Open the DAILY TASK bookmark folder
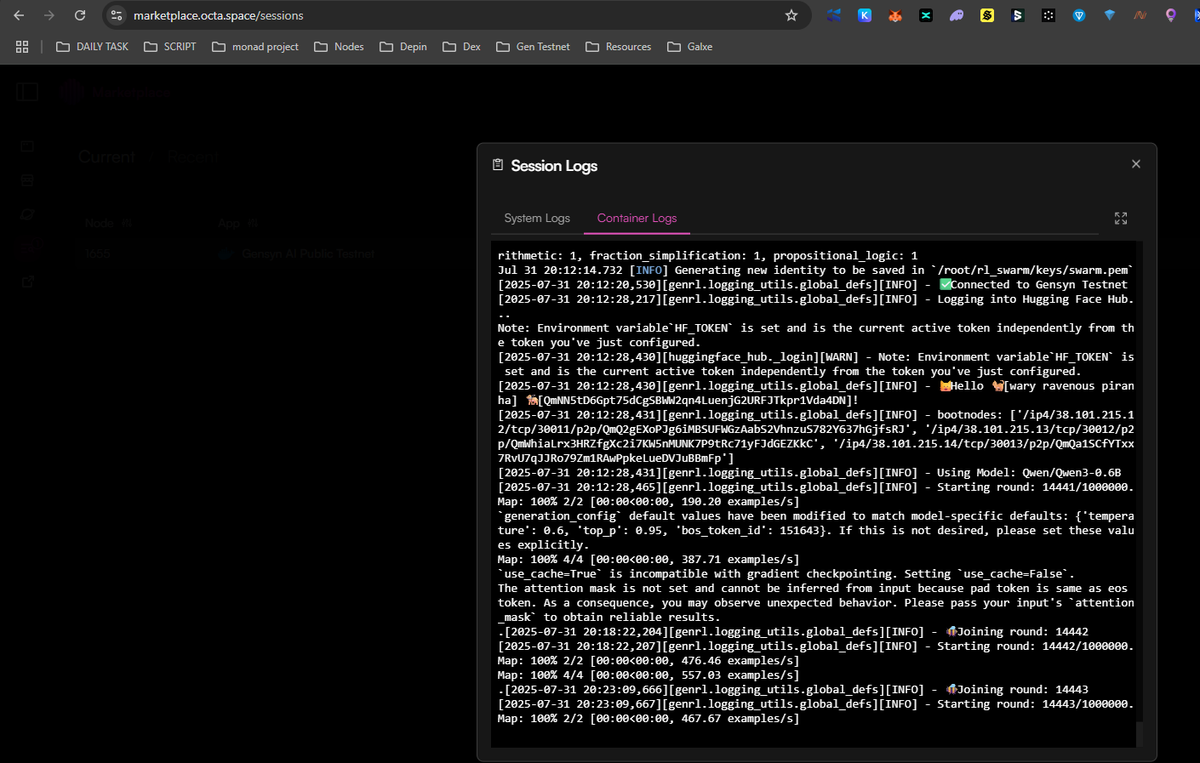The width and height of the screenshot is (1200, 763). click(x=92, y=46)
